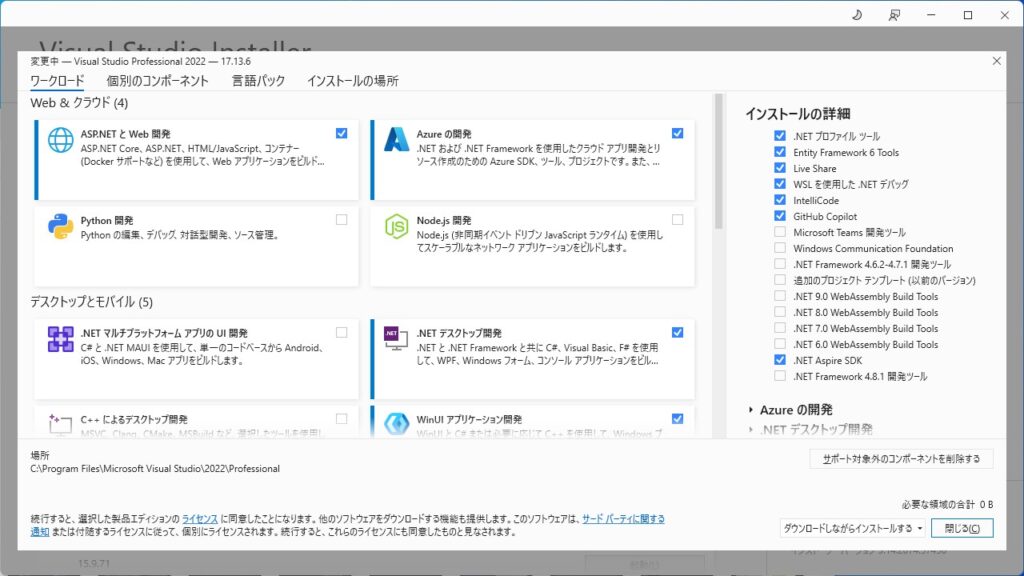
Task: Check .NET Framework 4.8.1 開発ツール
Action: click(780, 376)
